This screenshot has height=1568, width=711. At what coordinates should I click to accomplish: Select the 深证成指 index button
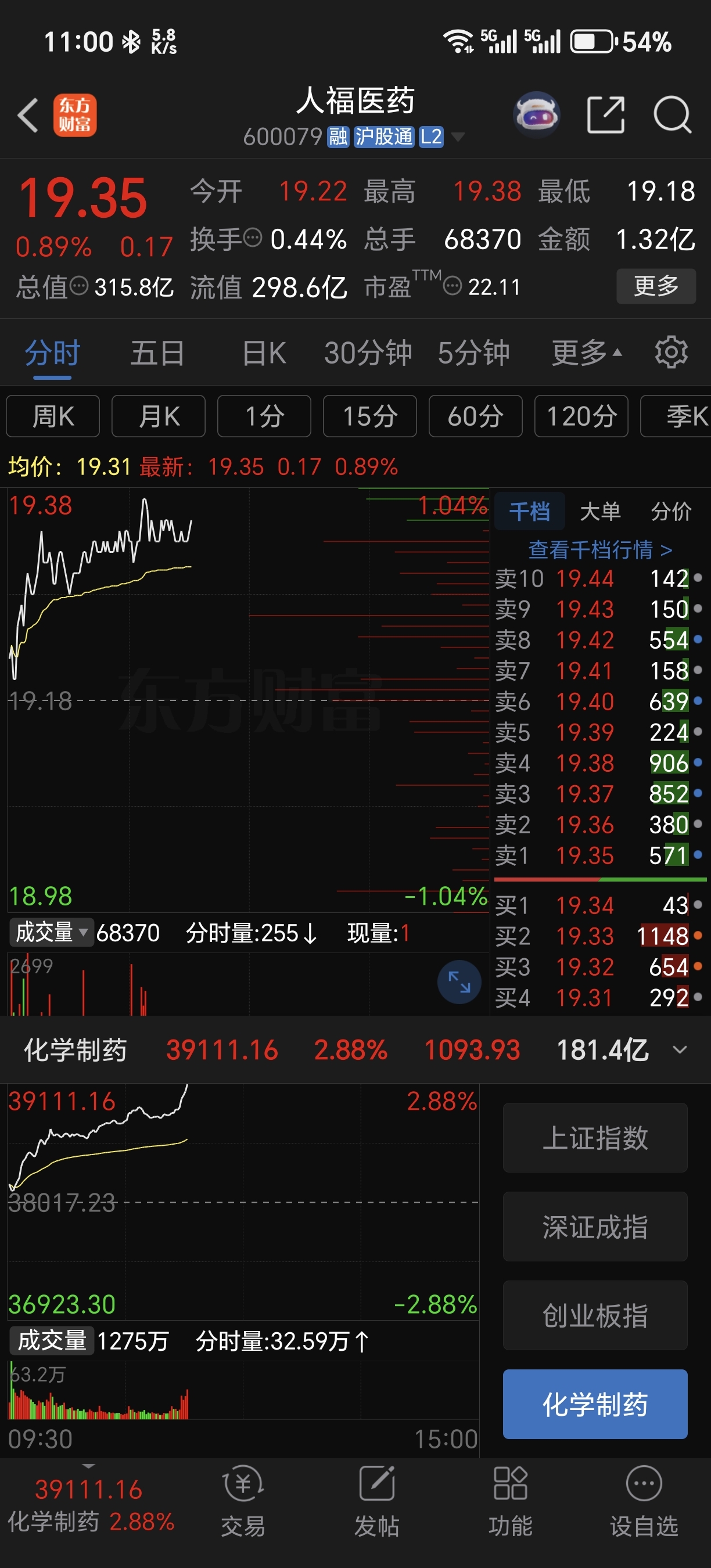click(595, 1227)
